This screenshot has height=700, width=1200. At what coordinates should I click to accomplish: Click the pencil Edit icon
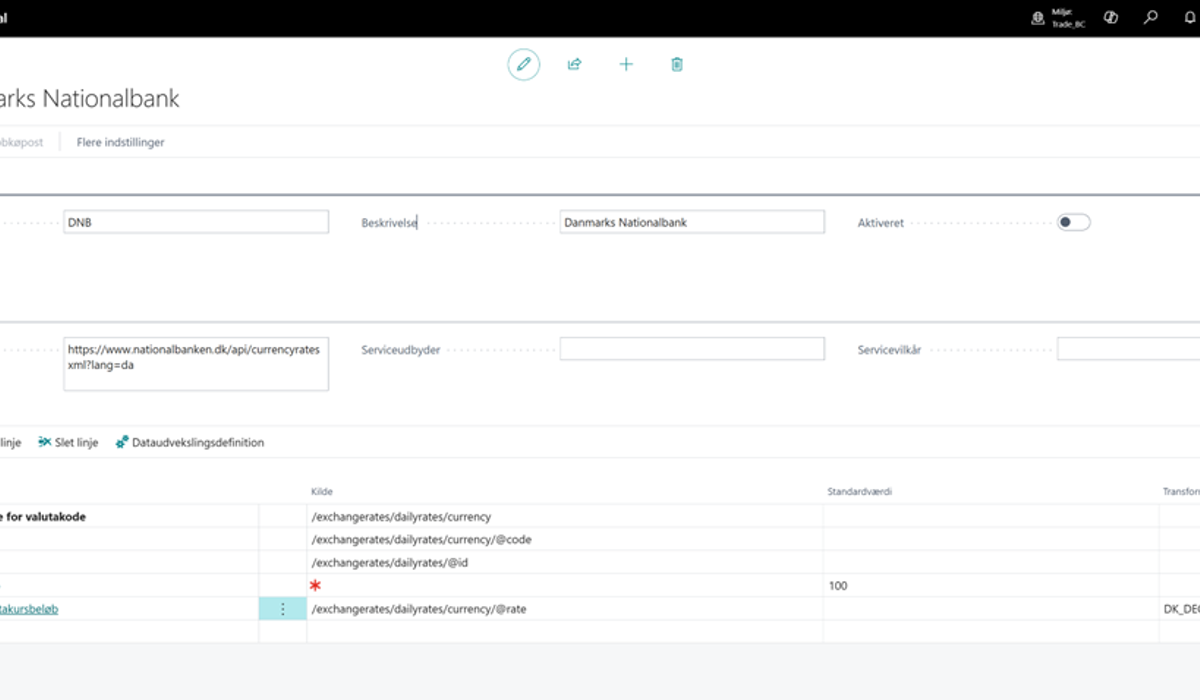click(524, 64)
